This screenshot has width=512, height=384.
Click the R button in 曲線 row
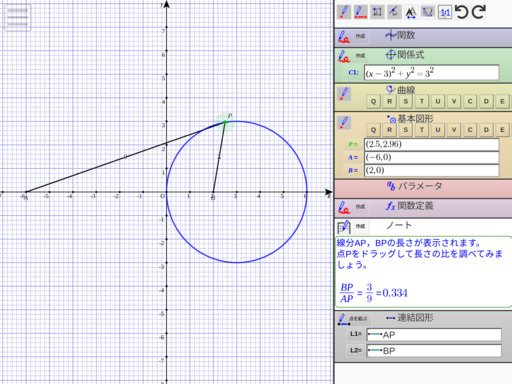[x=390, y=101]
